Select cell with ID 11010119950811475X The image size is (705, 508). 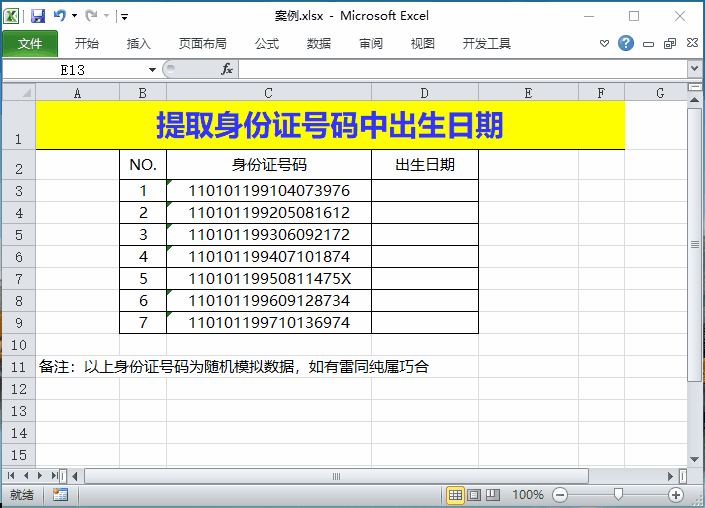[269, 278]
